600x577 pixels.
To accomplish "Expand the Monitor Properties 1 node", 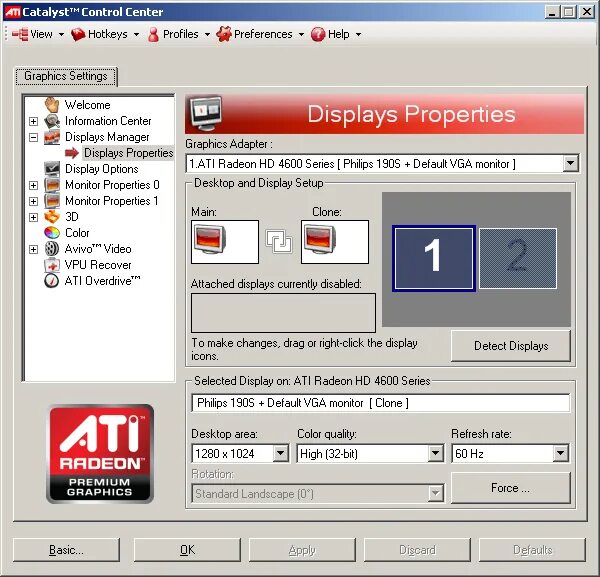I will (34, 201).
